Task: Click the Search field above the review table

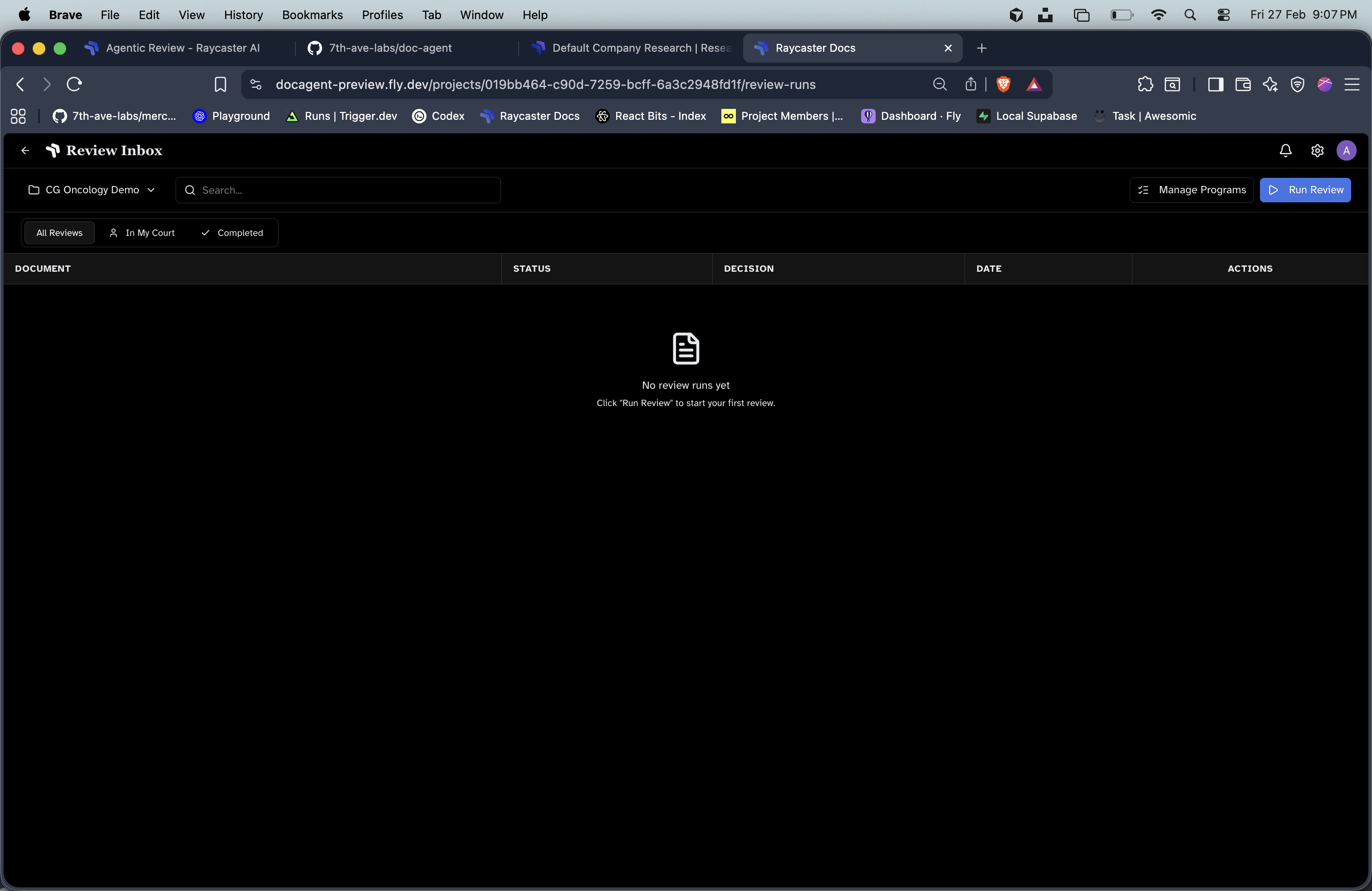Action: 338,190
